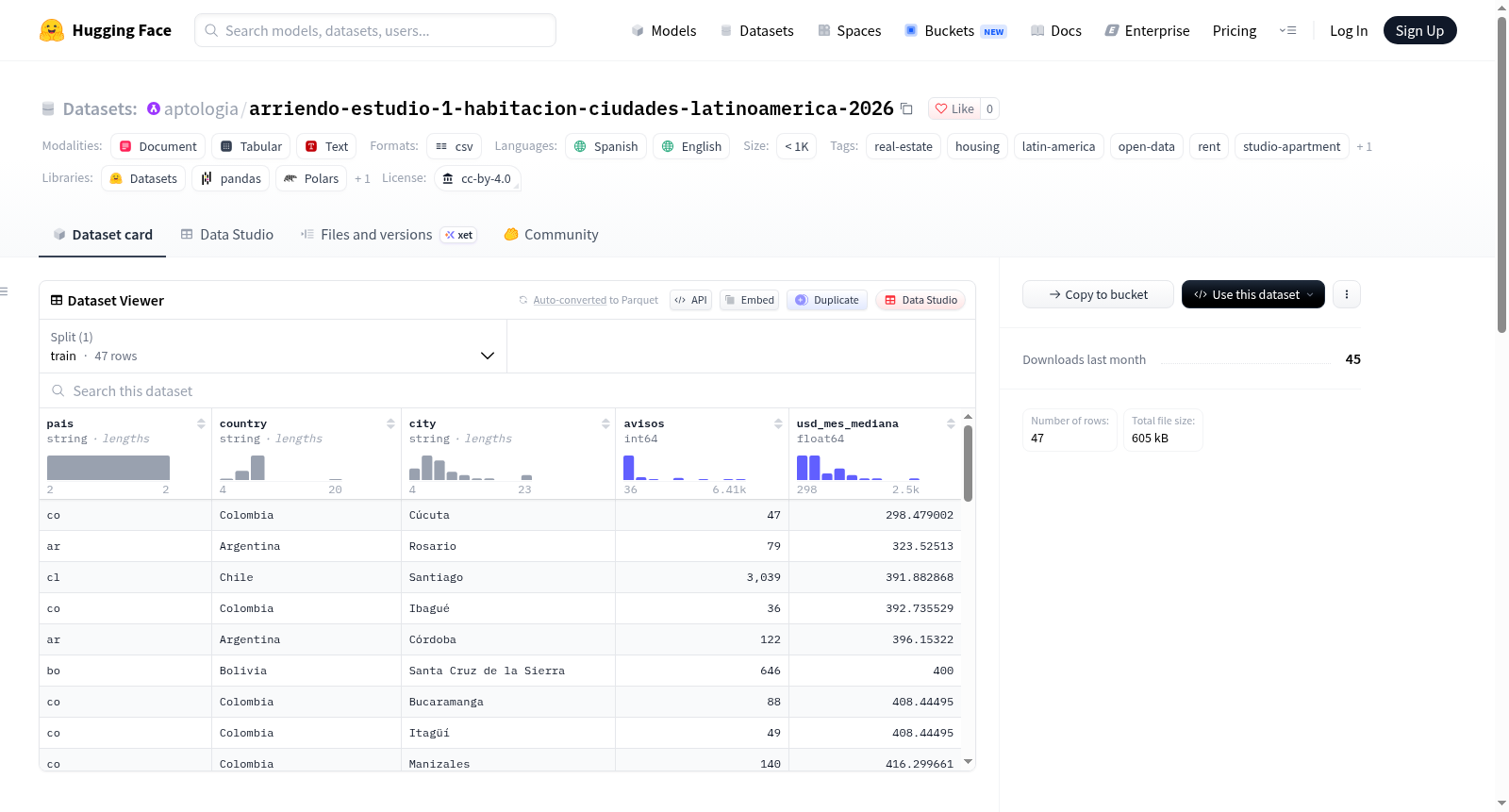Open the Auto-converted to Parquet link
1509x812 pixels.
(x=570, y=300)
